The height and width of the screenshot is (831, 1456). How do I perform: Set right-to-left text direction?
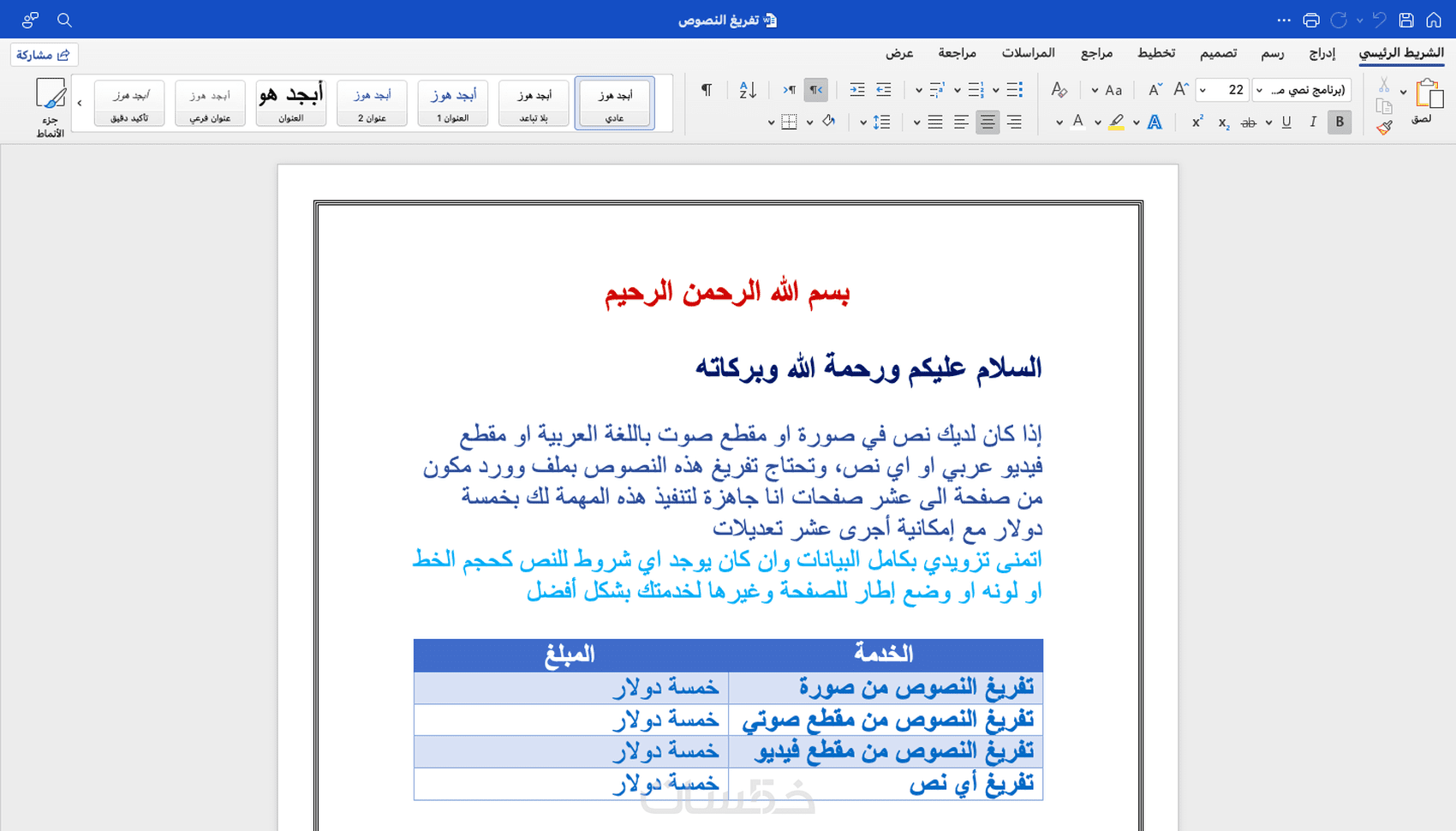[x=816, y=89]
